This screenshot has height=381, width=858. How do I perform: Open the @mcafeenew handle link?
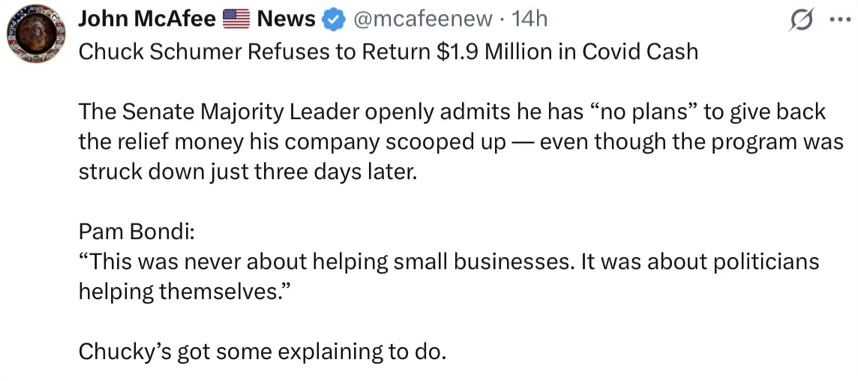(x=420, y=20)
